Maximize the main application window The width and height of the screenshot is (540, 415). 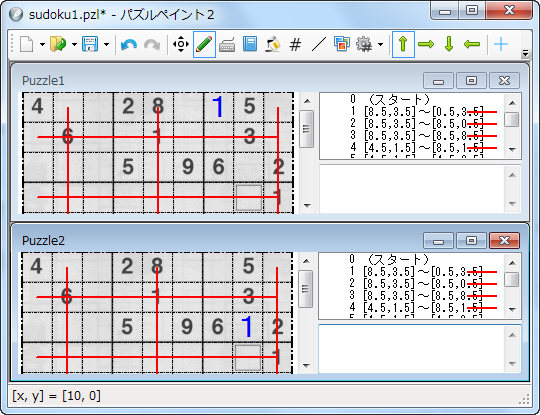coord(472,10)
